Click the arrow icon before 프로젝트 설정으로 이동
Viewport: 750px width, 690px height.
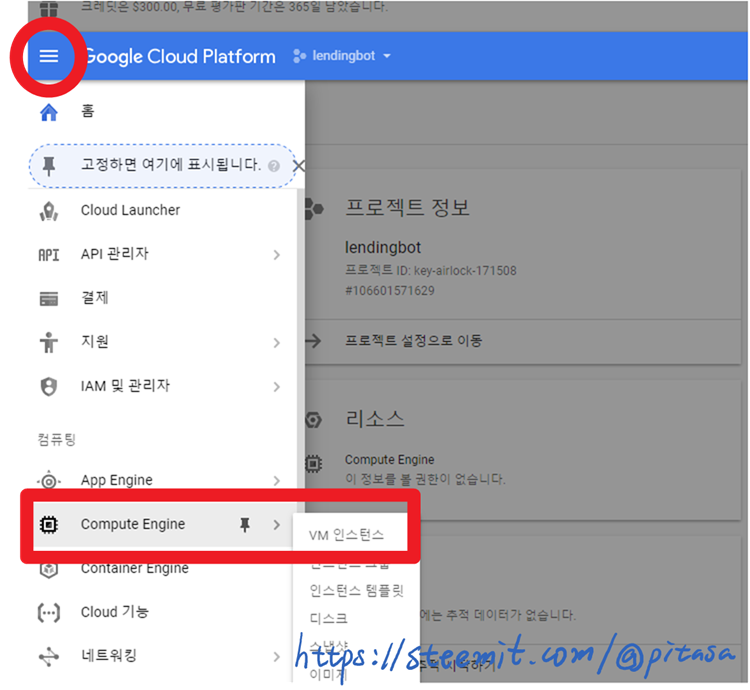pyautogui.click(x=313, y=341)
